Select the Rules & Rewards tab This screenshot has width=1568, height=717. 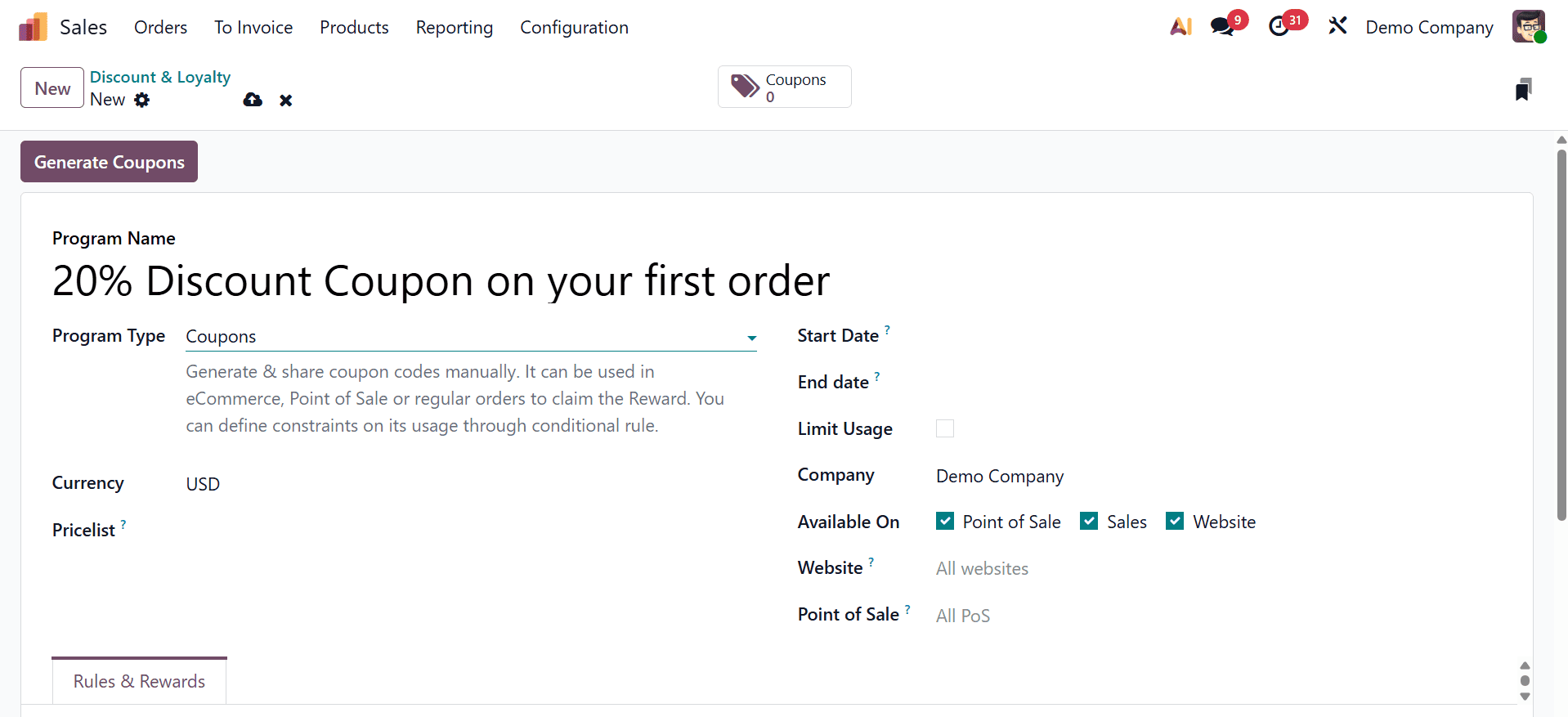[x=139, y=681]
